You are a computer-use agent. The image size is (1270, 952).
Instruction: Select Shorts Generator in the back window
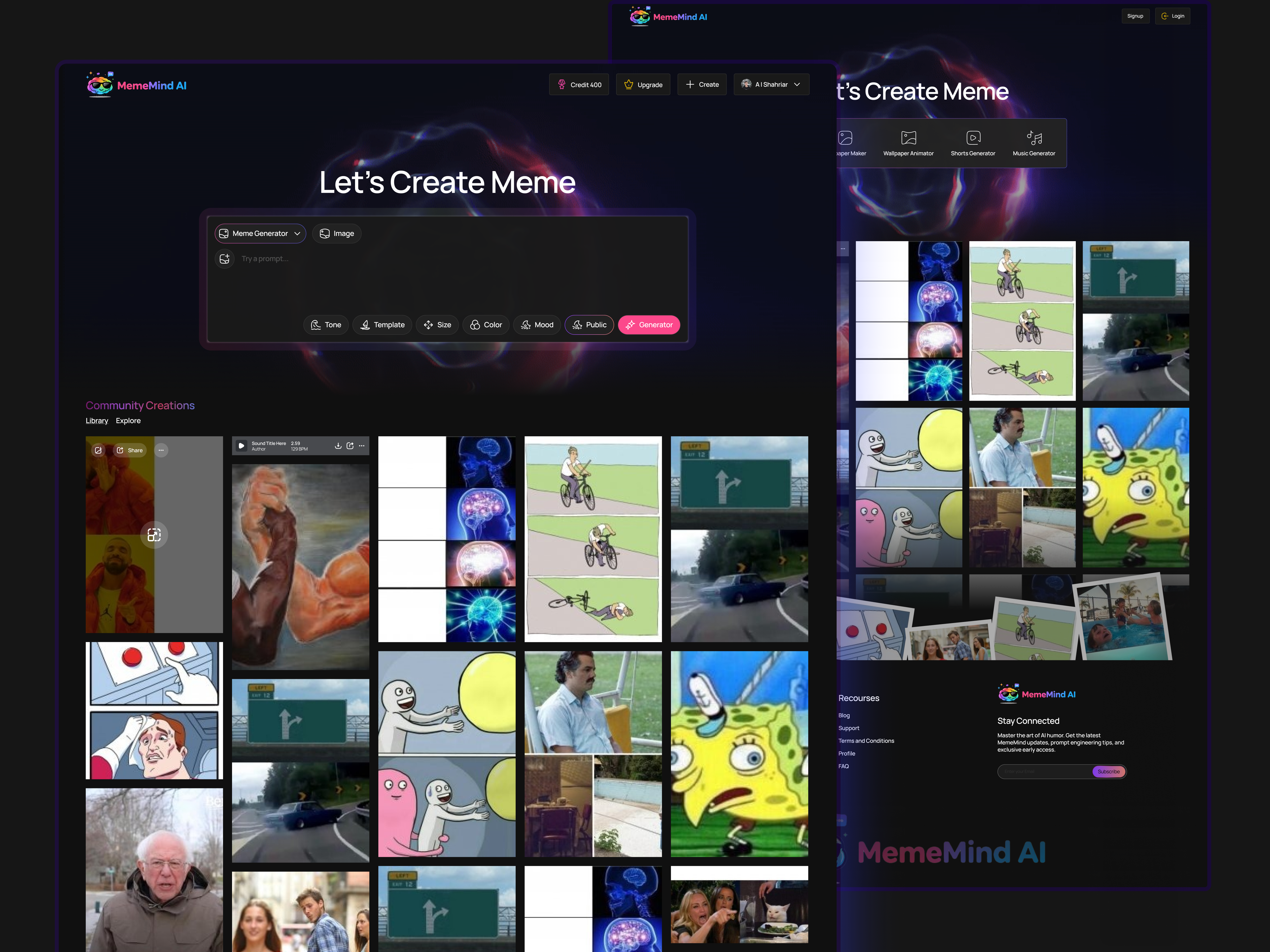973,143
